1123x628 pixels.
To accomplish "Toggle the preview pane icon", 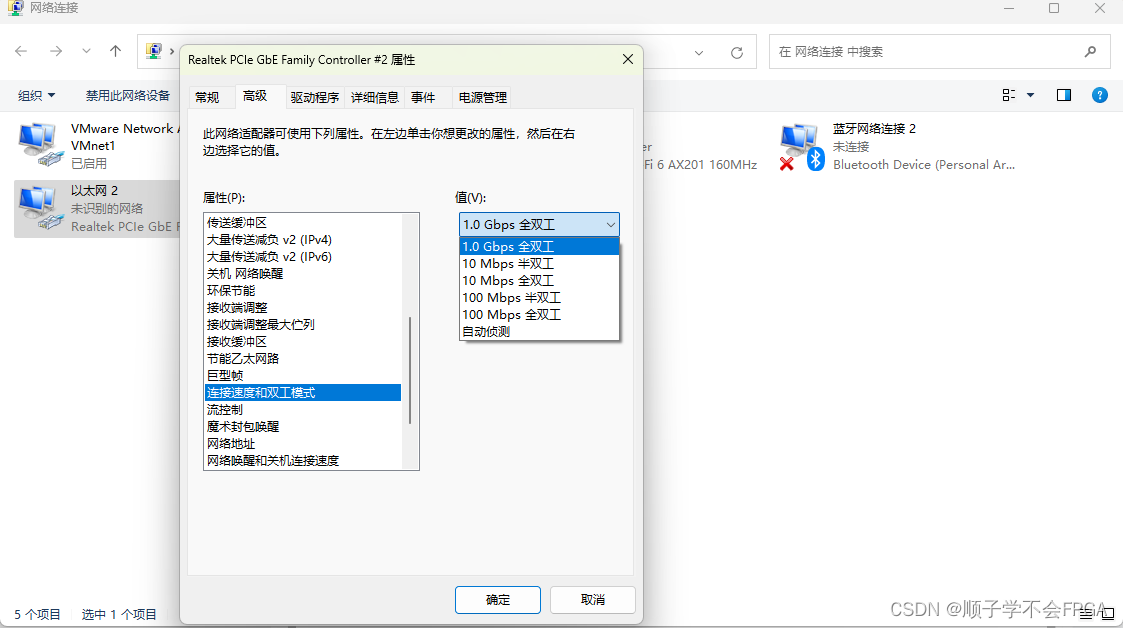I will (x=1064, y=95).
